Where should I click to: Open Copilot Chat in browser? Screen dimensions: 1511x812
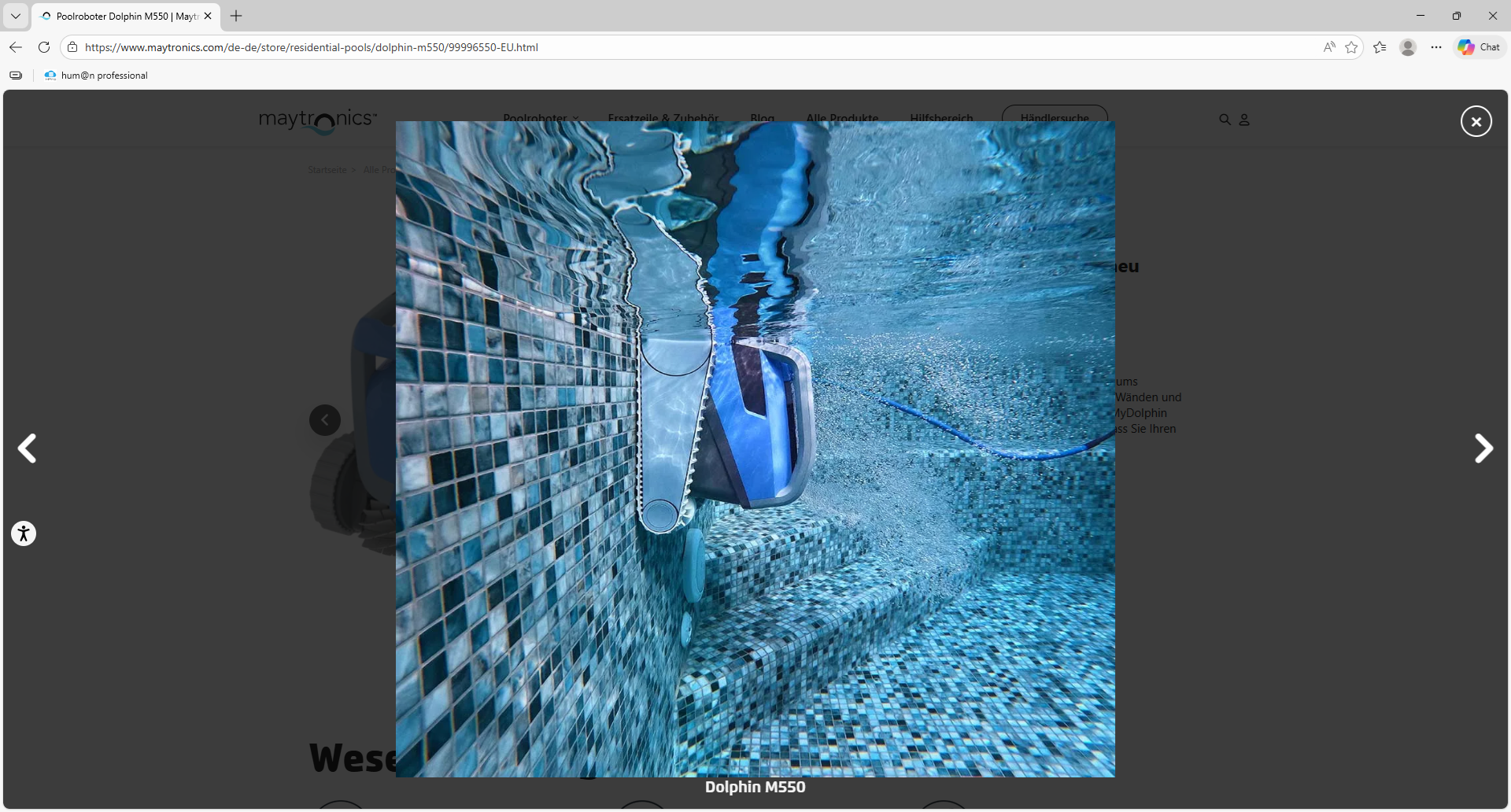tap(1480, 47)
